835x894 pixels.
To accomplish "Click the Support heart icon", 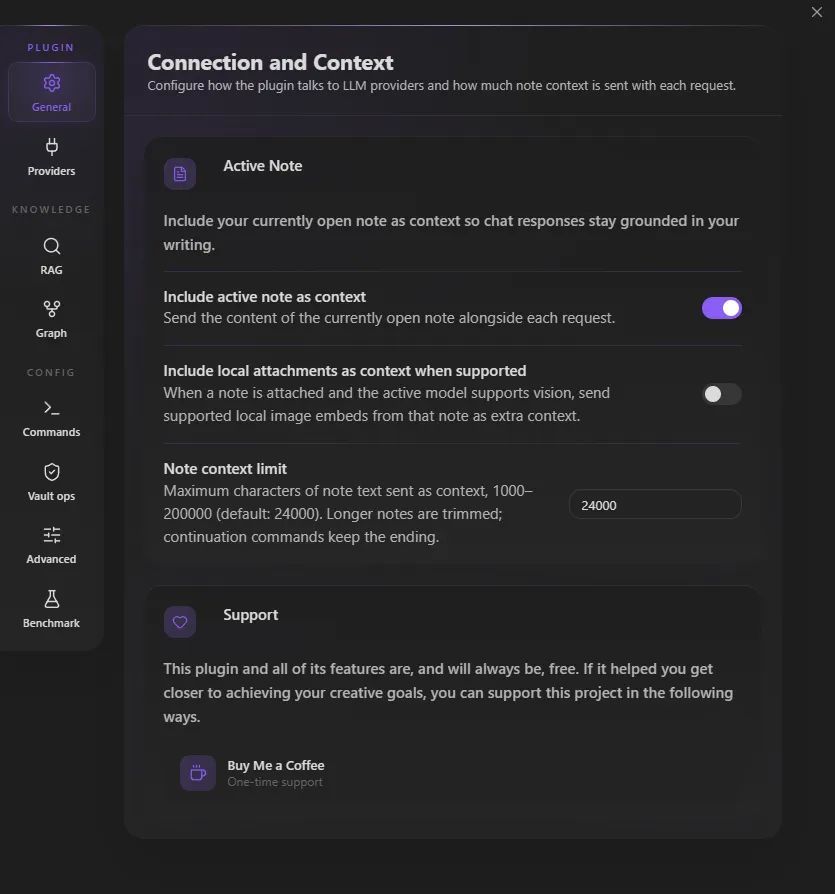I will [x=180, y=622].
